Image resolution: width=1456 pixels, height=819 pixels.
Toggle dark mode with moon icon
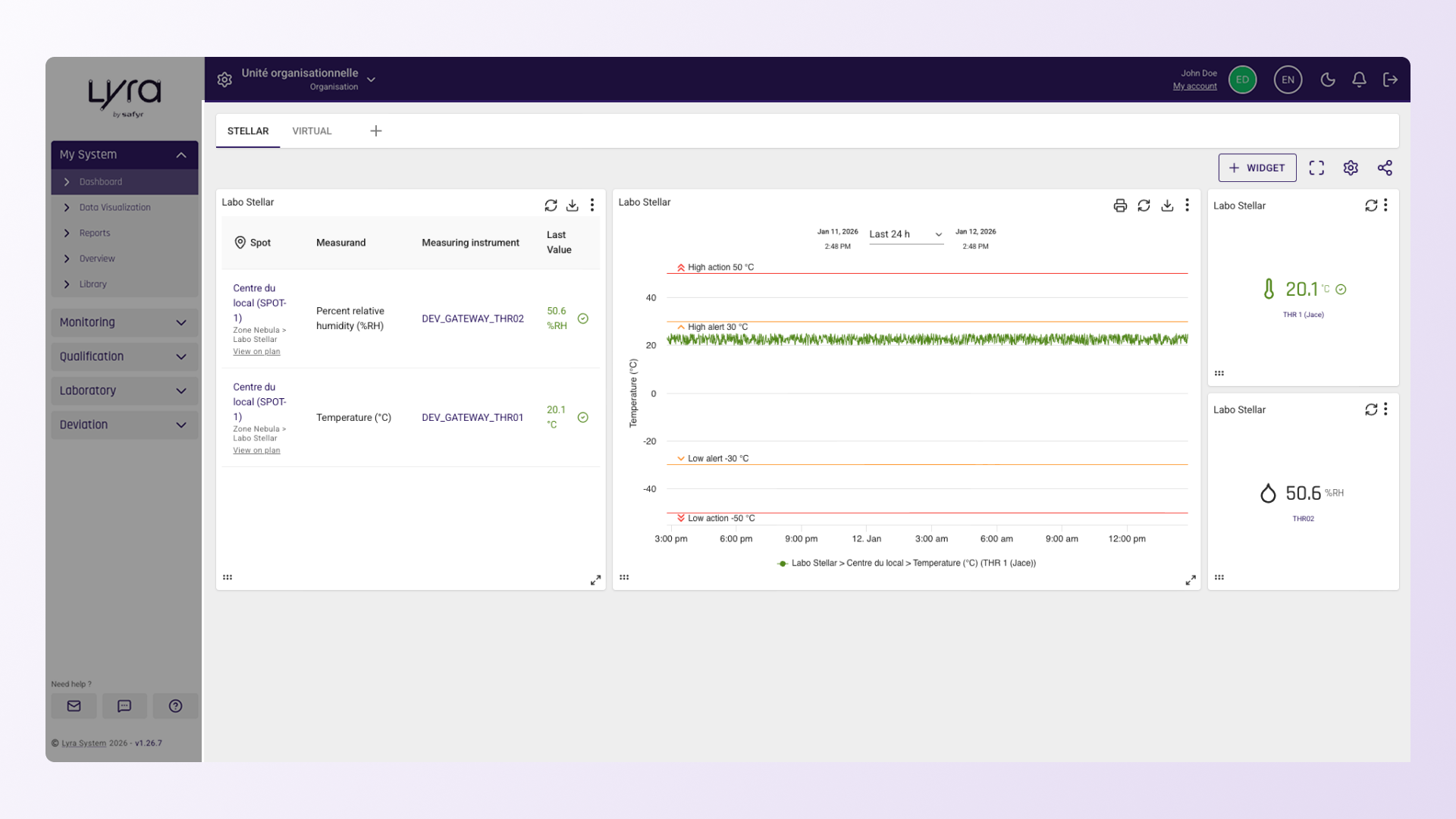(1328, 80)
